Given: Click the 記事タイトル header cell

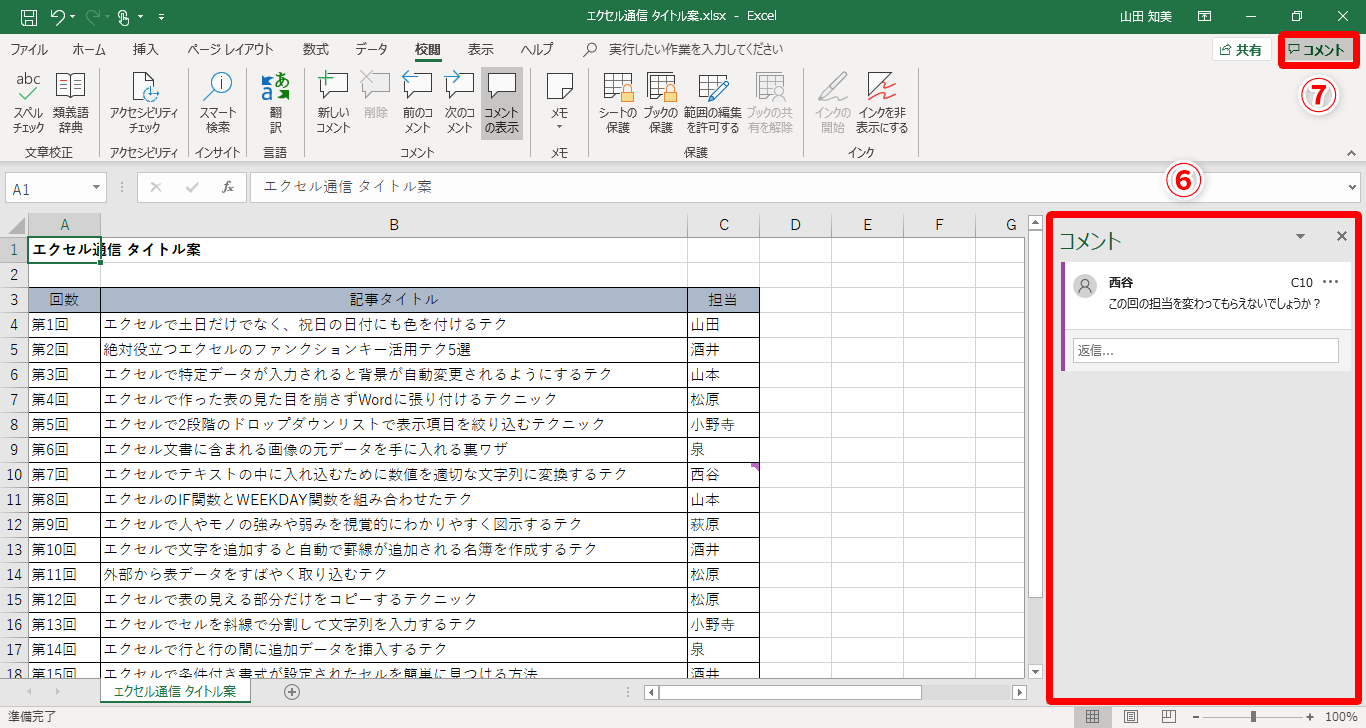Looking at the screenshot, I should [394, 299].
